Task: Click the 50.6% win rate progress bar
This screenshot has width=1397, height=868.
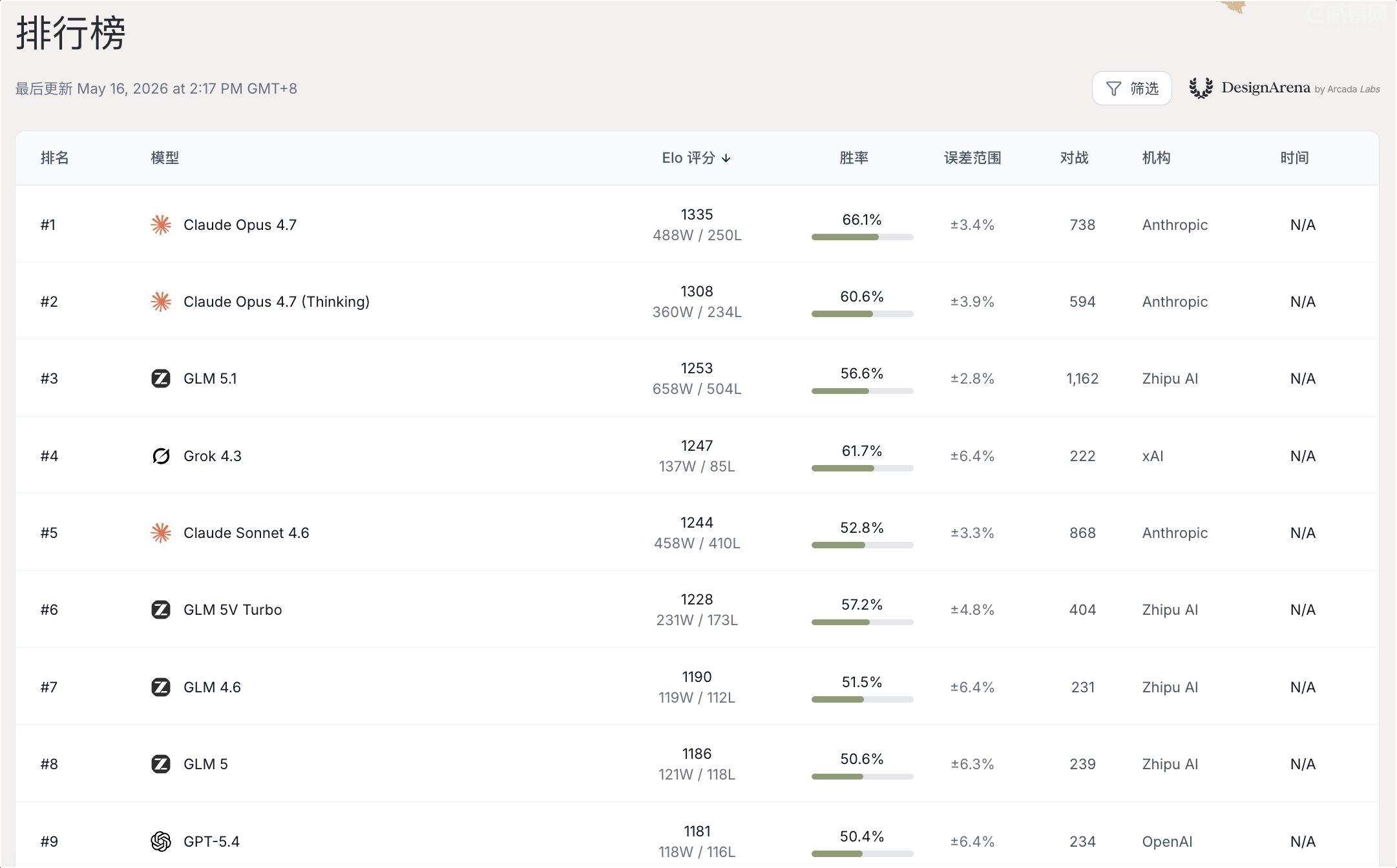Action: tap(863, 776)
